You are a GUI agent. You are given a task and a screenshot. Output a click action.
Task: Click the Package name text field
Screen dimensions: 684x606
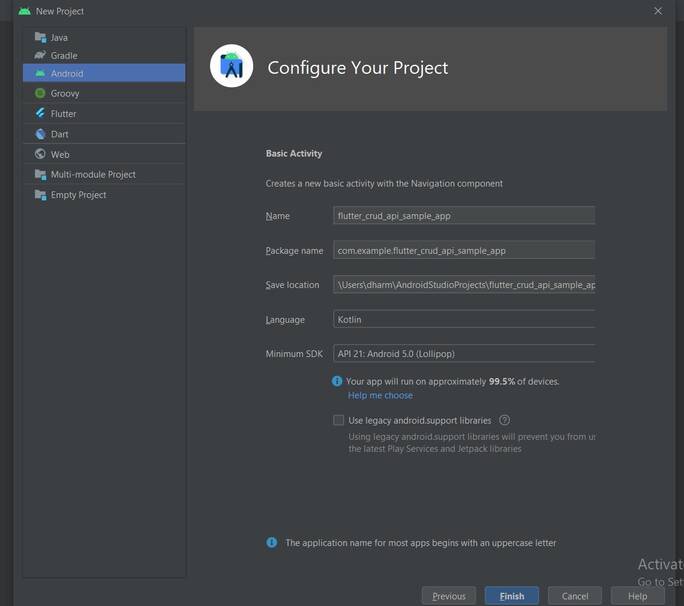463,250
